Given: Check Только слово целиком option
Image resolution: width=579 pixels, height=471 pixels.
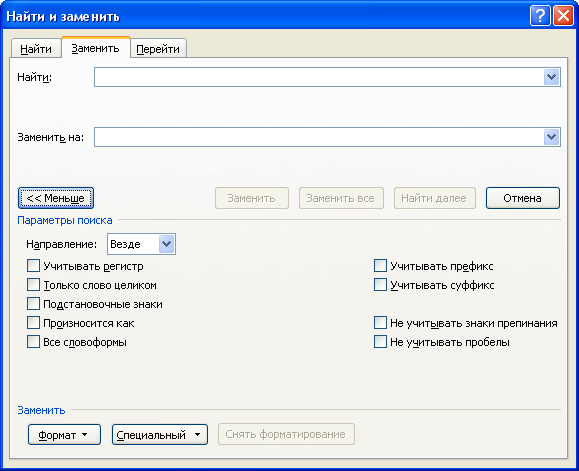Looking at the screenshot, I should point(33,285).
